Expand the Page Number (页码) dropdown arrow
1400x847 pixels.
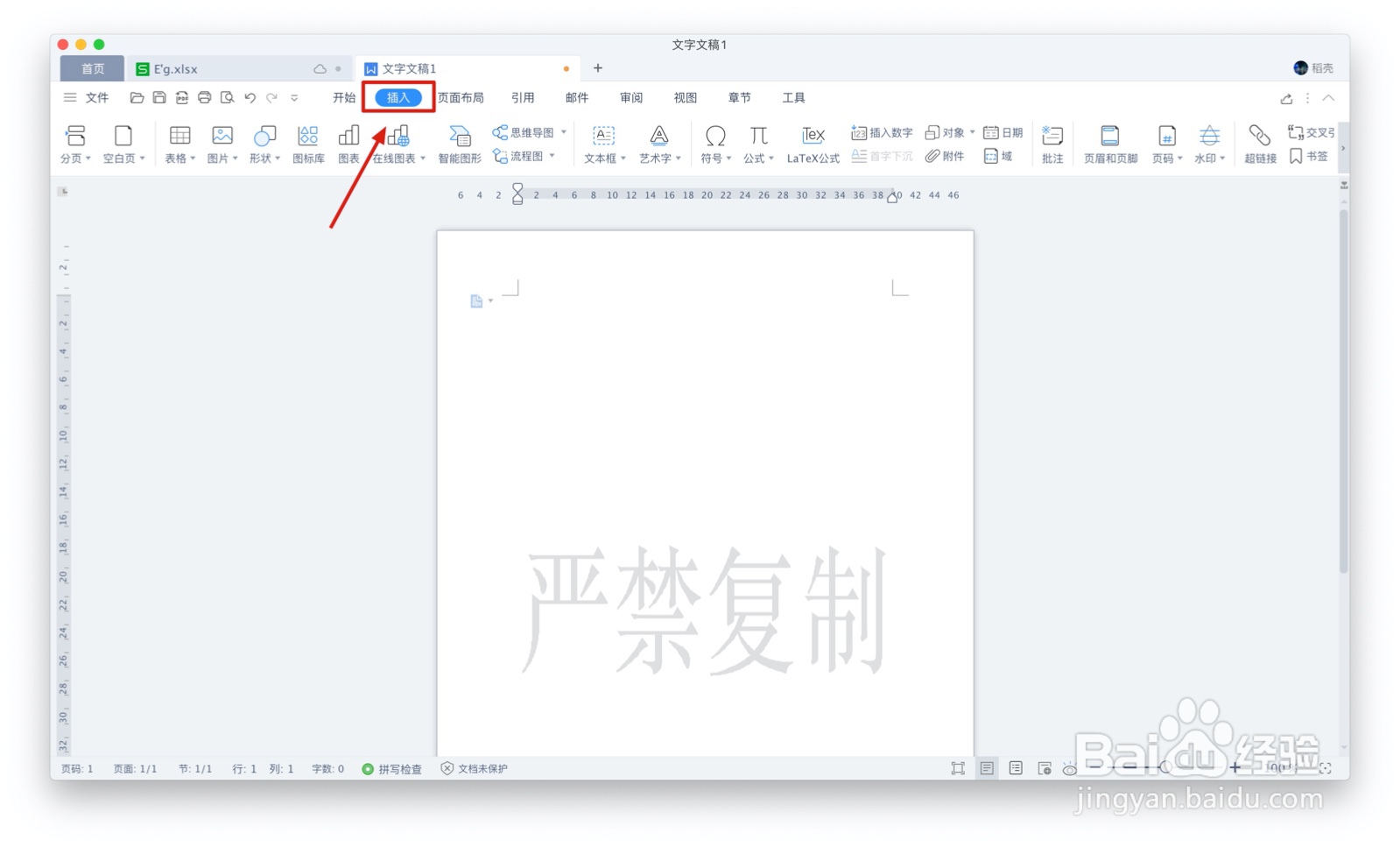(1179, 159)
